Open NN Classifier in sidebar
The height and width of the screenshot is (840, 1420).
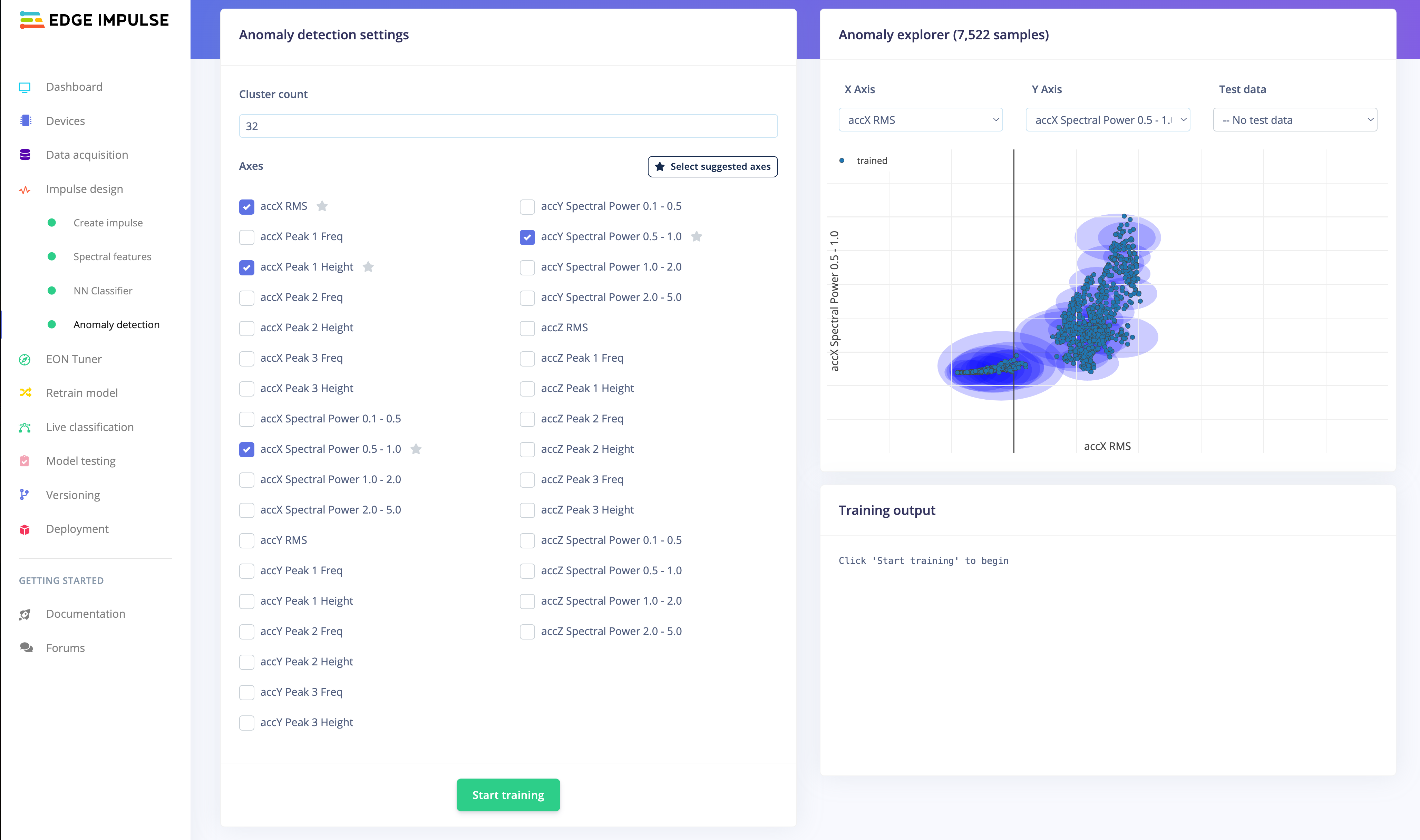pyautogui.click(x=103, y=291)
